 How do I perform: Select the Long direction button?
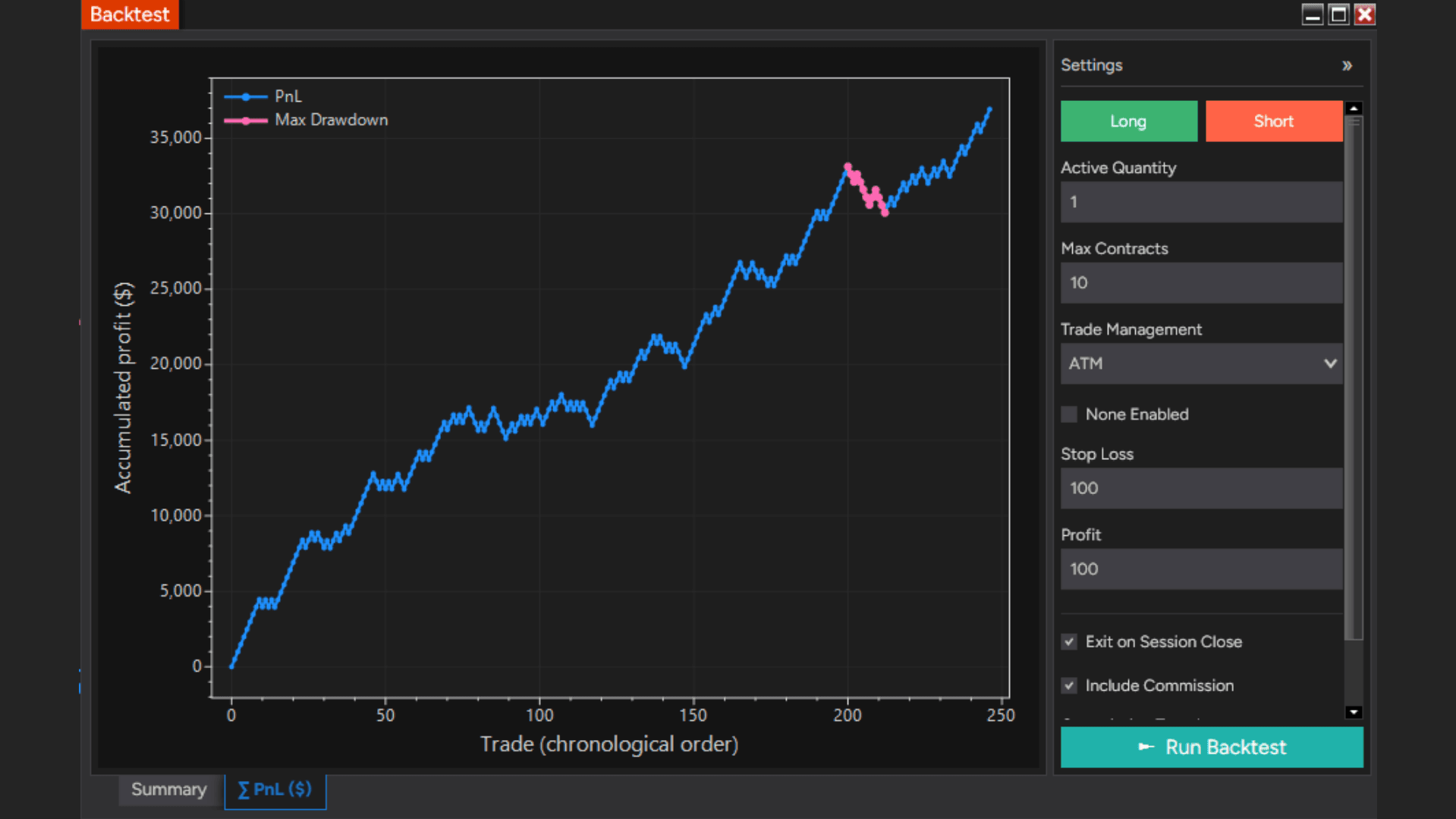coord(1128,121)
